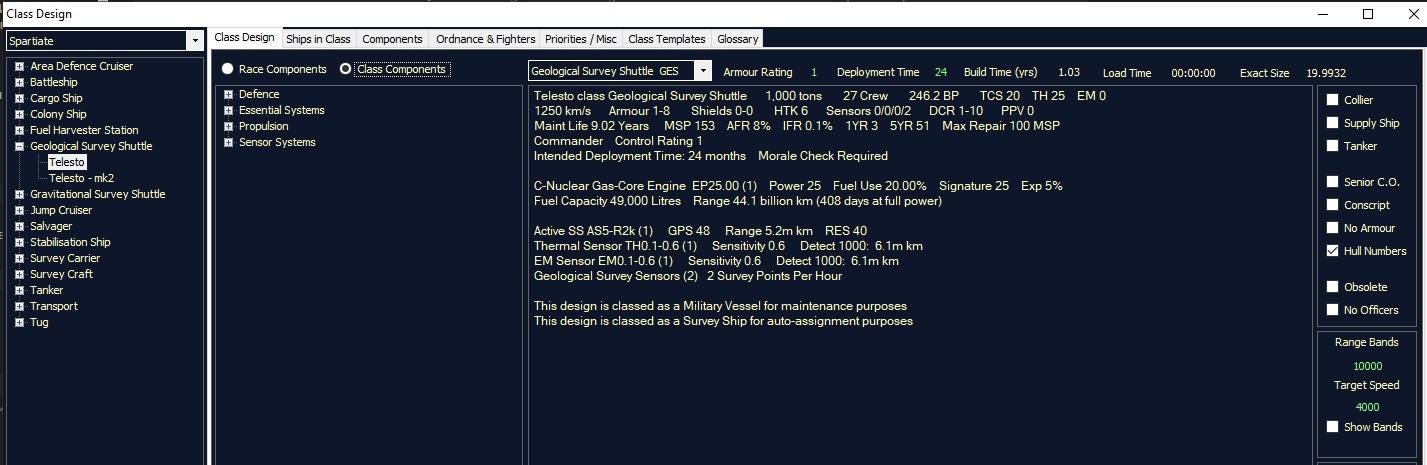
Task: Expand the Tanker tree node
Action: click(x=19, y=290)
